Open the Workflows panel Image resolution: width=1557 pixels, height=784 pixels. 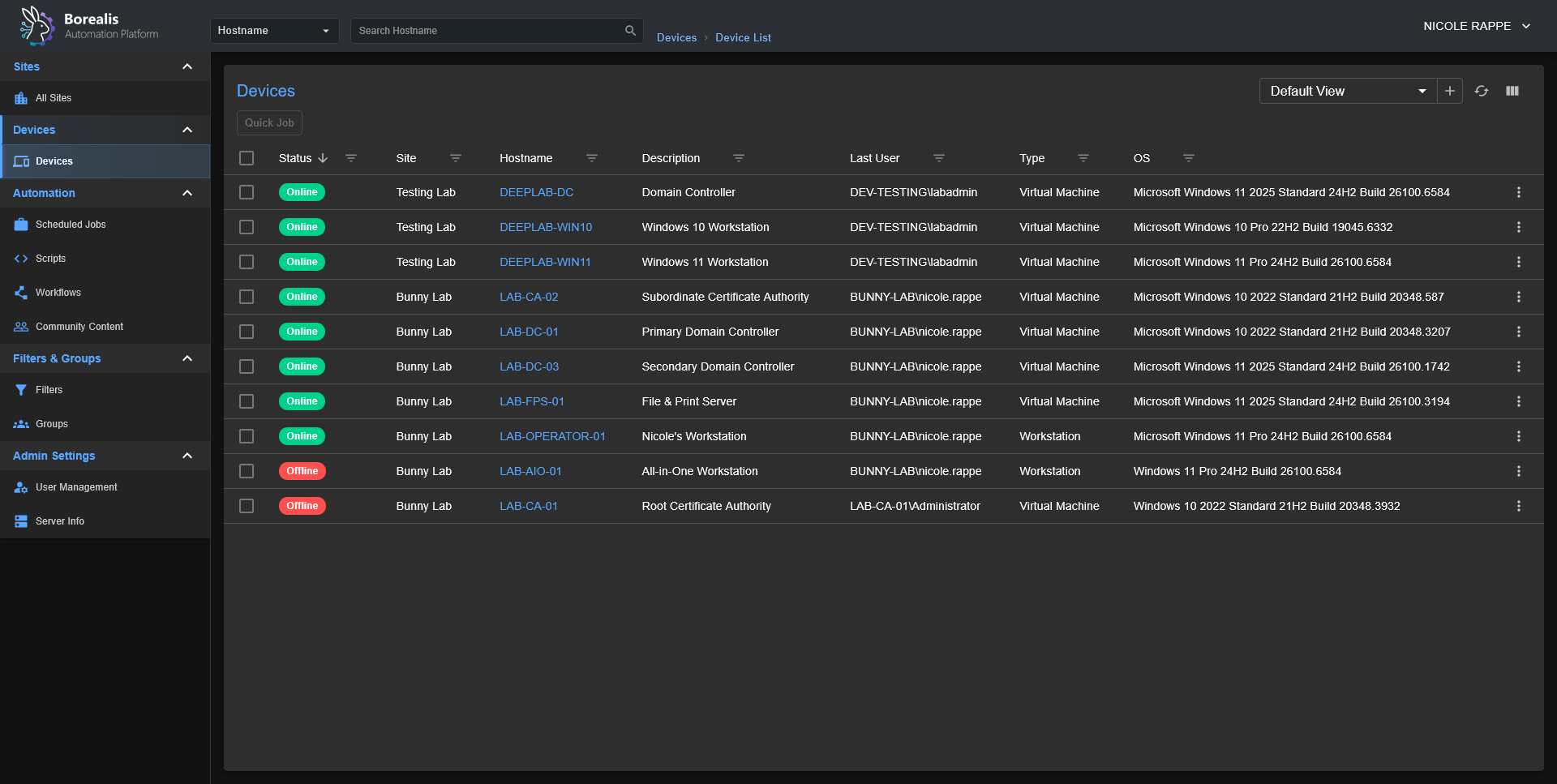coord(58,293)
